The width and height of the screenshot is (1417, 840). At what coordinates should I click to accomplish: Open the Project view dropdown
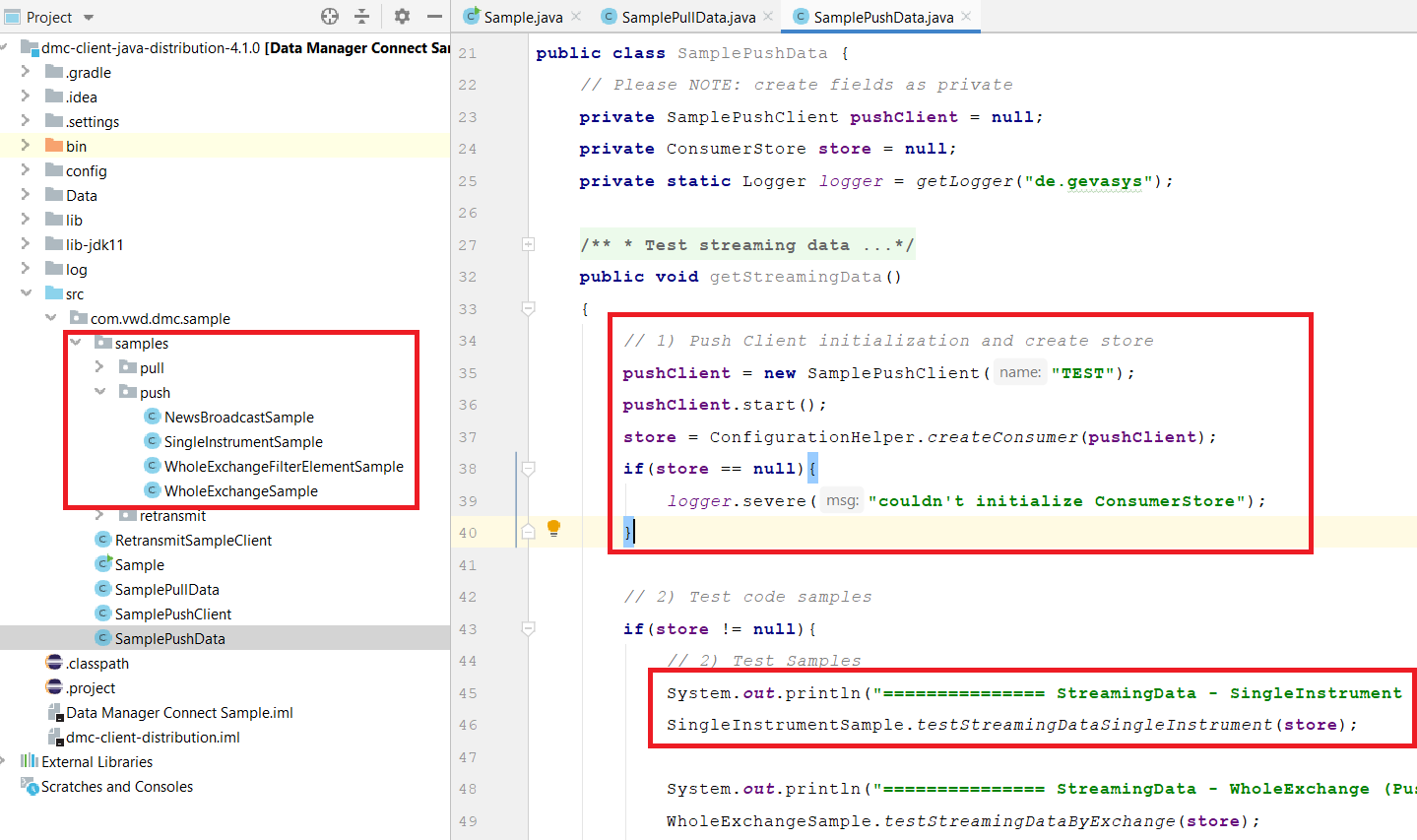89,18
